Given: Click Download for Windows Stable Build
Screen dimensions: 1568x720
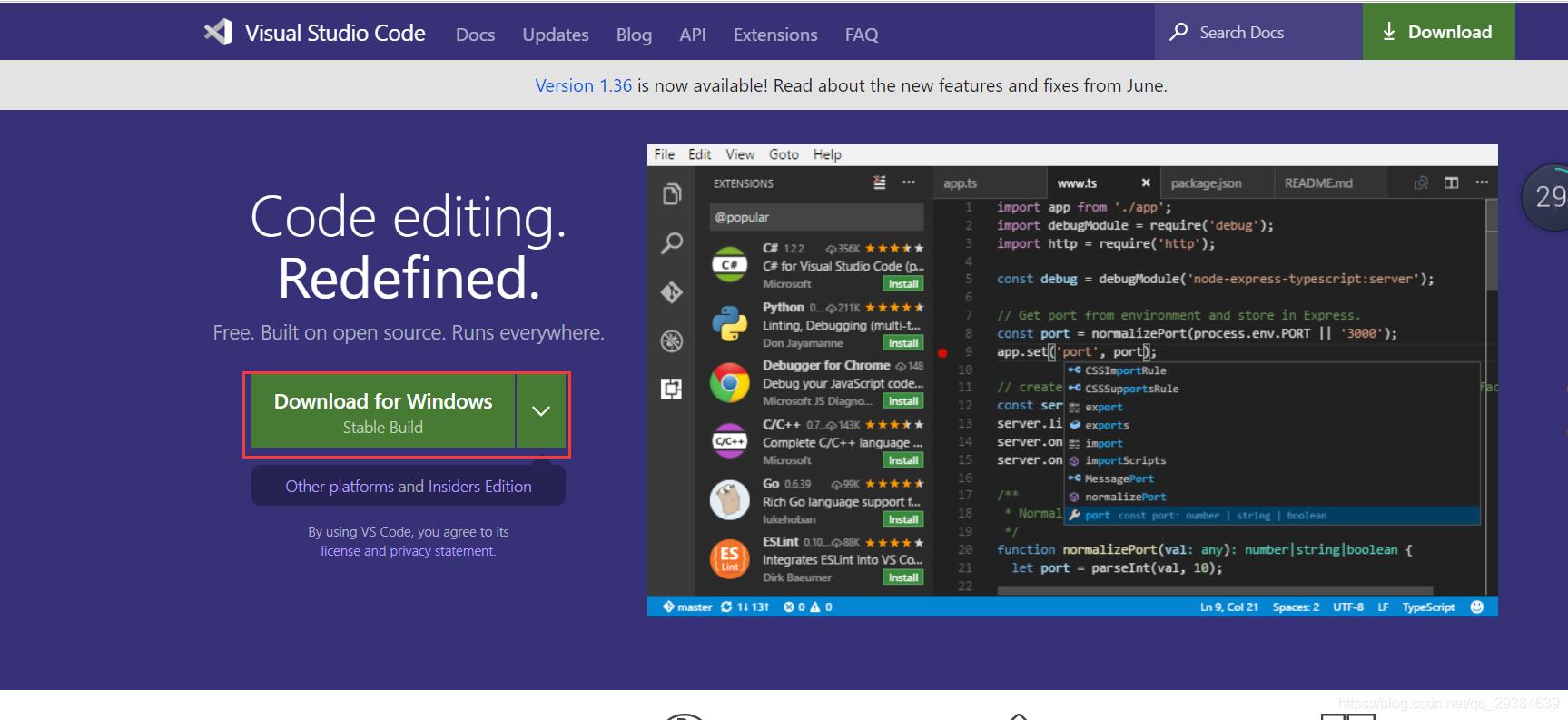Looking at the screenshot, I should [383, 411].
